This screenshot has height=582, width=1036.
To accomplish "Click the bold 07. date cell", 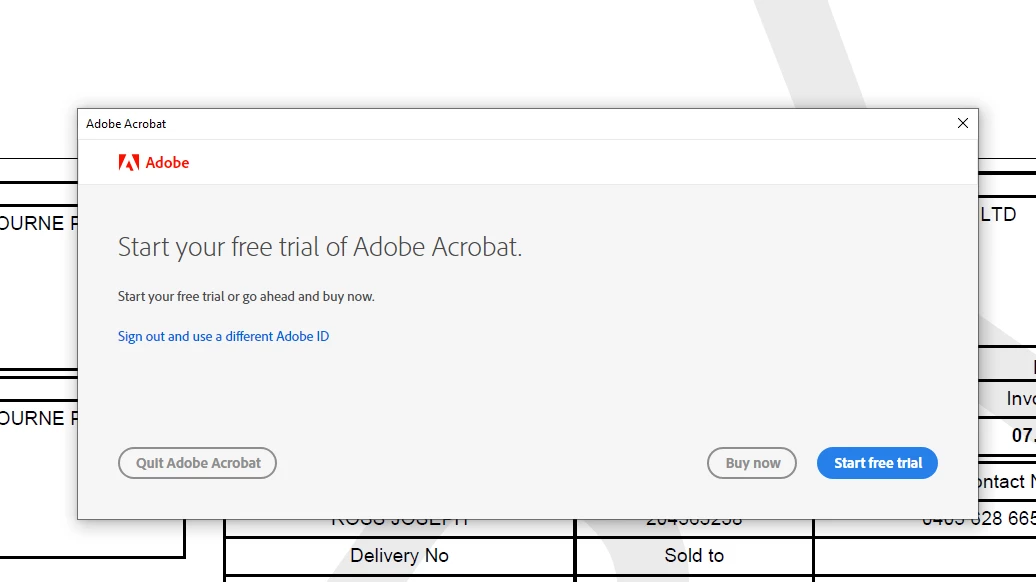I will tap(1022, 436).
